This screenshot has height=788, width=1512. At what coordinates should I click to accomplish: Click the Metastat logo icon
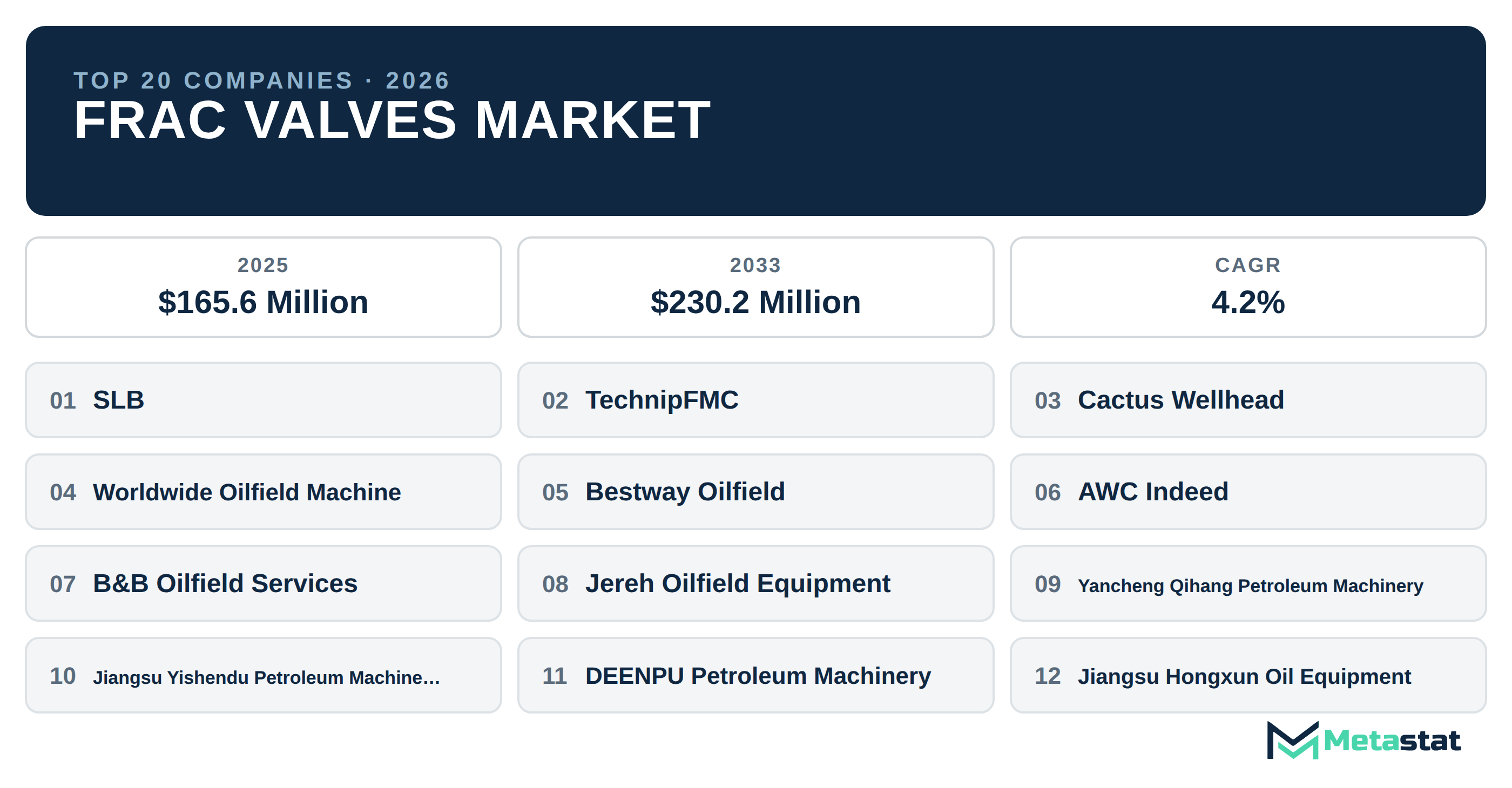point(1292,741)
